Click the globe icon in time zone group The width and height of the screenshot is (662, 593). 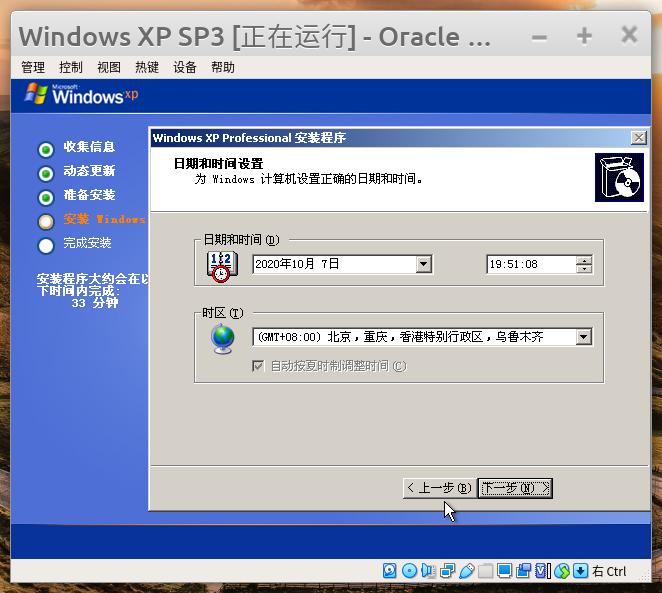point(223,339)
